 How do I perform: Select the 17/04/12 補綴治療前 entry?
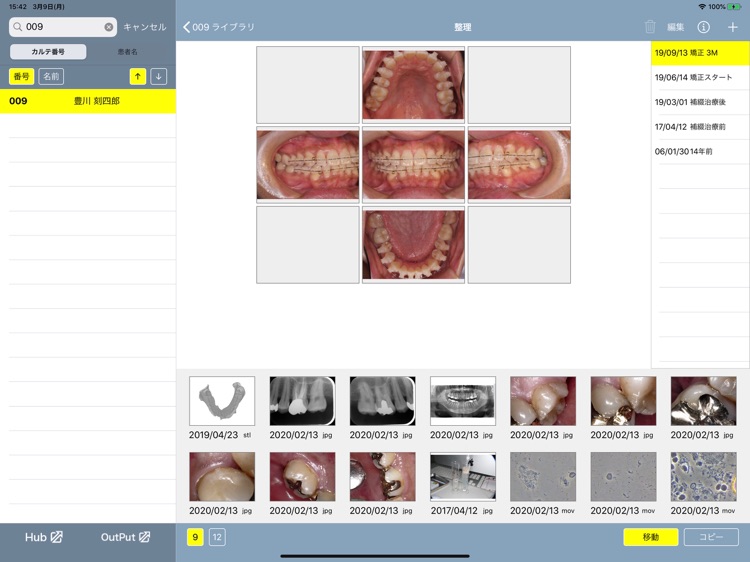click(700, 127)
